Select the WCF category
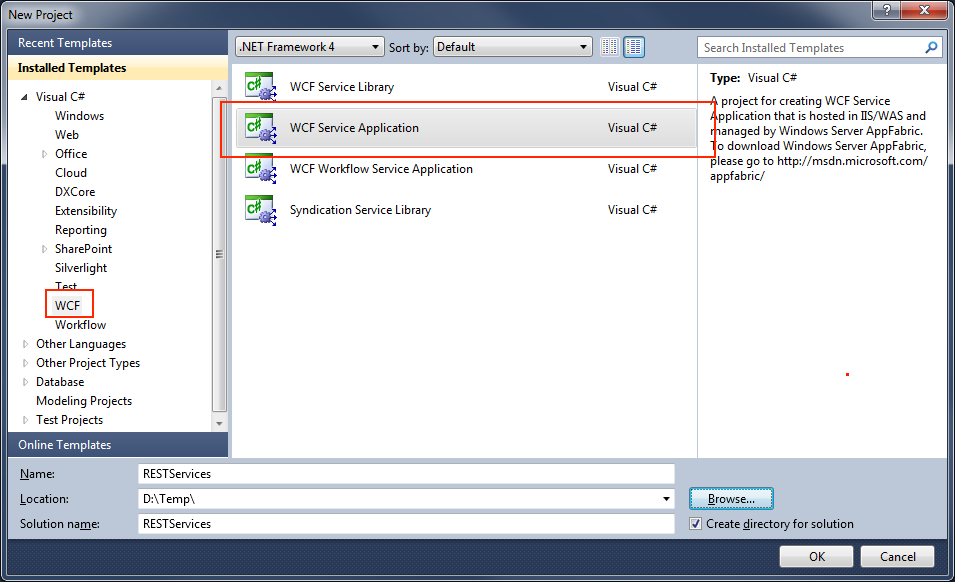Image resolution: width=955 pixels, height=582 pixels. pyautogui.click(x=67, y=306)
